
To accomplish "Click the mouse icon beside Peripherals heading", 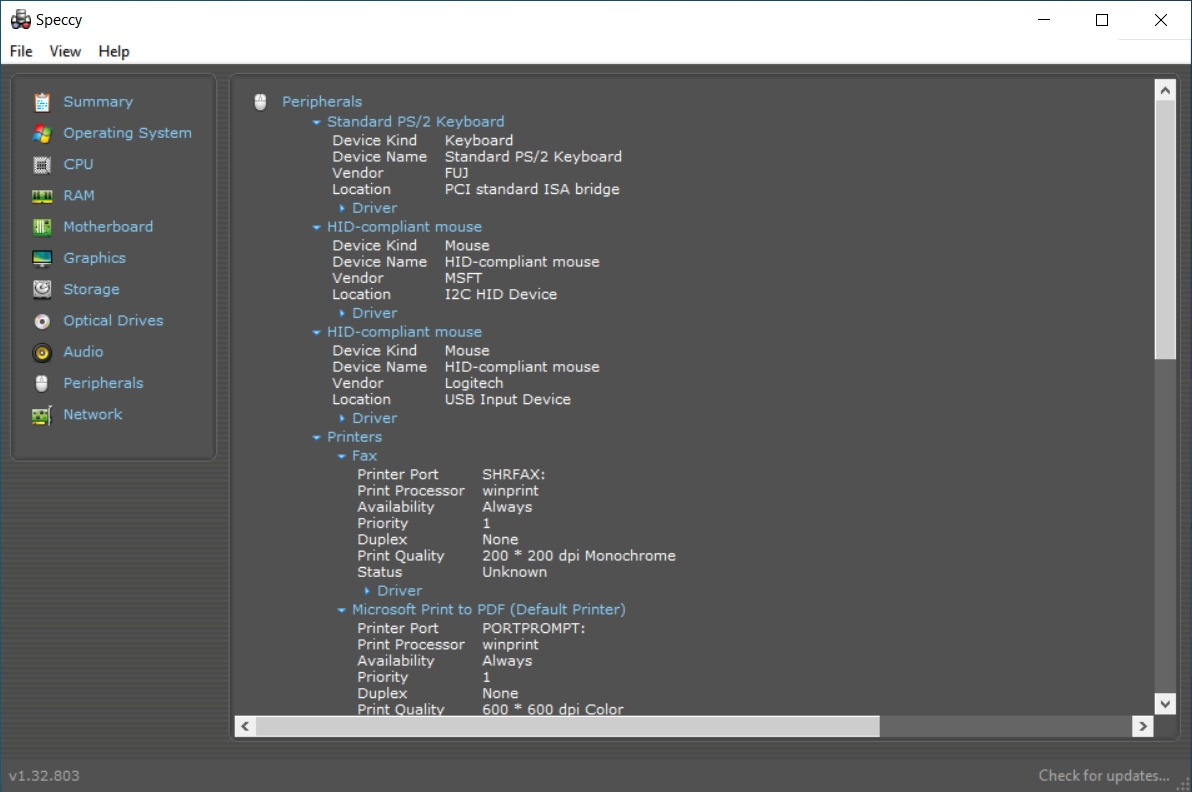I will [260, 102].
